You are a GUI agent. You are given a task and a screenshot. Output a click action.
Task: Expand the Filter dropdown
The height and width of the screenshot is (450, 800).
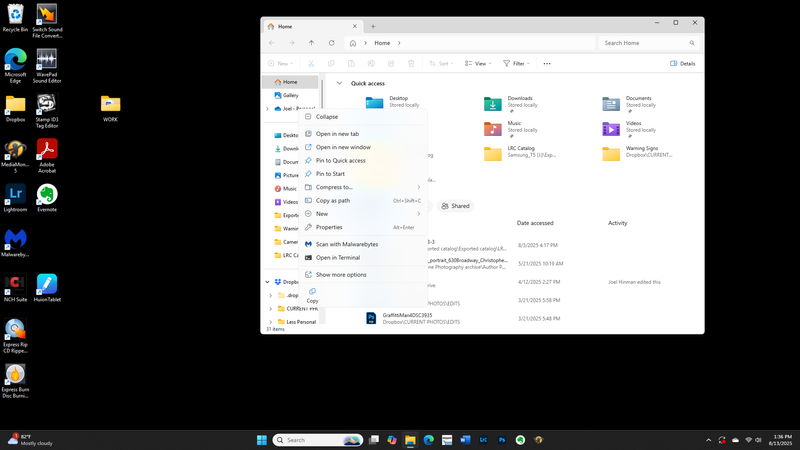point(517,63)
